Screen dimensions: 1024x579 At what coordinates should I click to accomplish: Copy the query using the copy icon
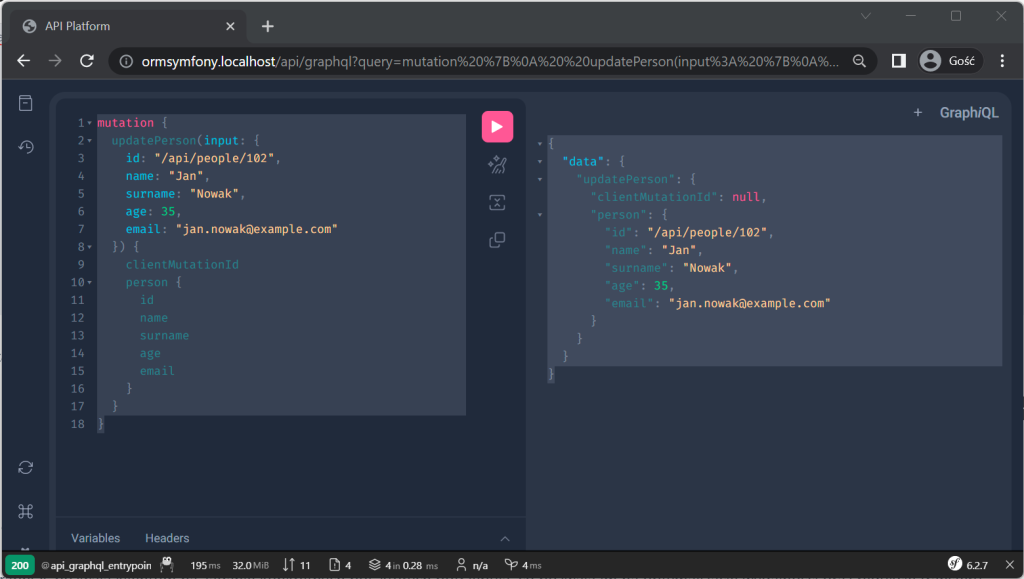point(497,240)
